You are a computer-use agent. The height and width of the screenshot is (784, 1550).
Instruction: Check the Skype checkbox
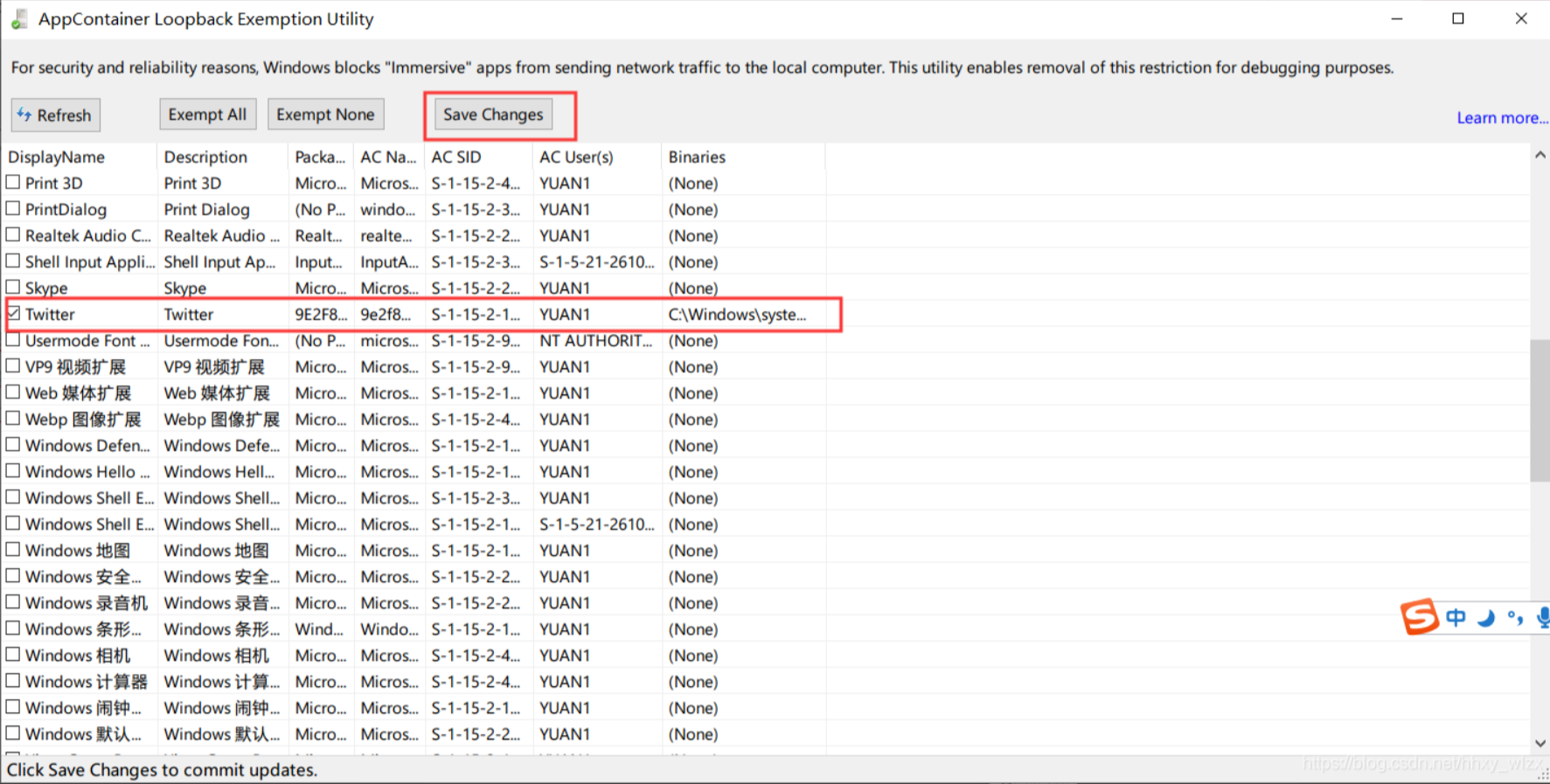(13, 288)
